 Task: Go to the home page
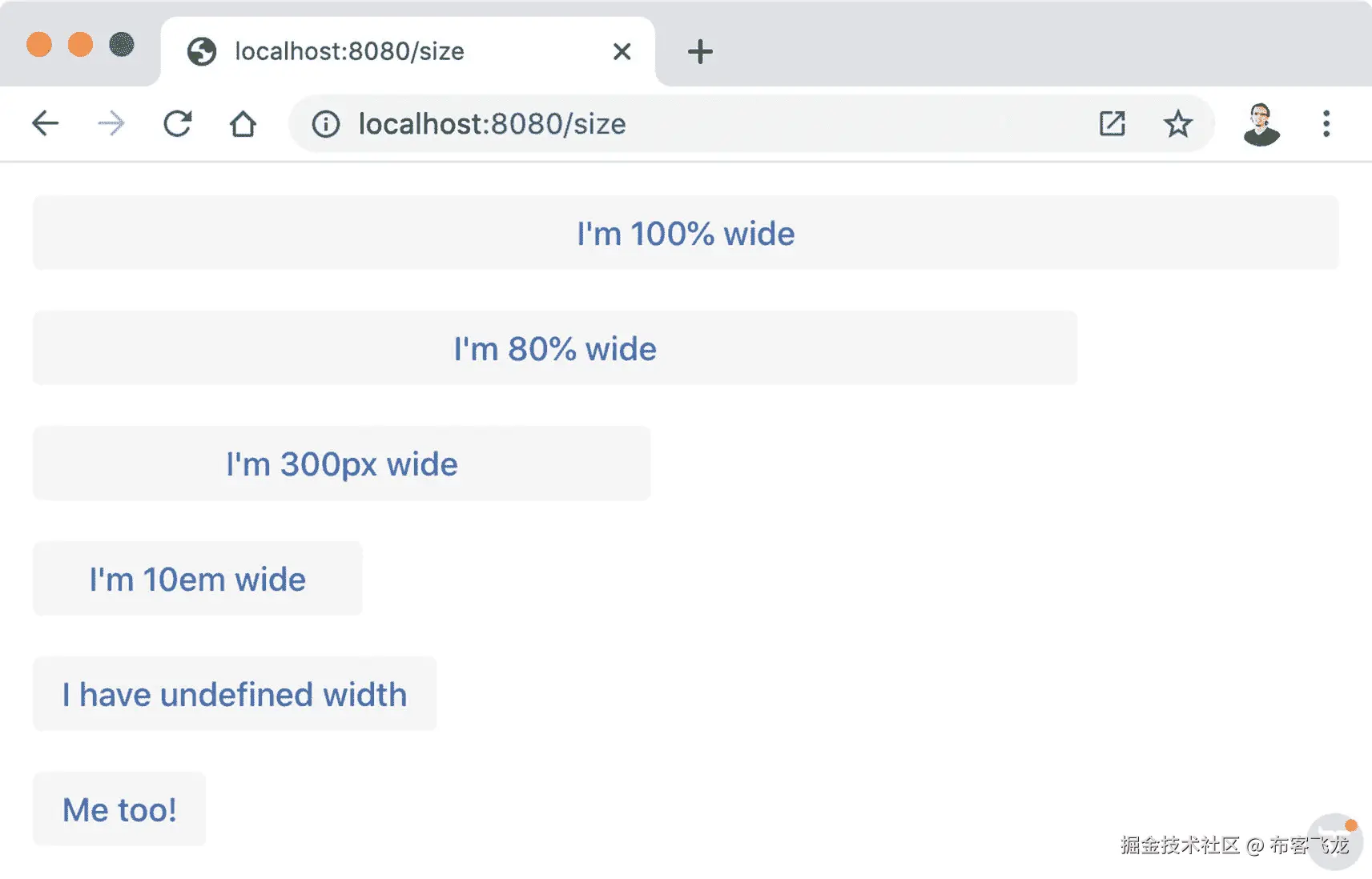pyautogui.click(x=243, y=124)
